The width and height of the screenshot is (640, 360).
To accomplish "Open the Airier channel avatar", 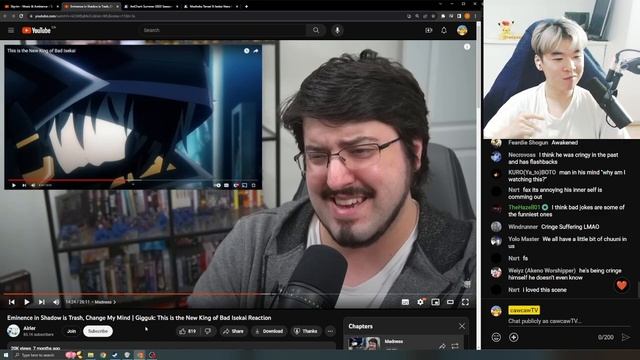I will (13, 331).
